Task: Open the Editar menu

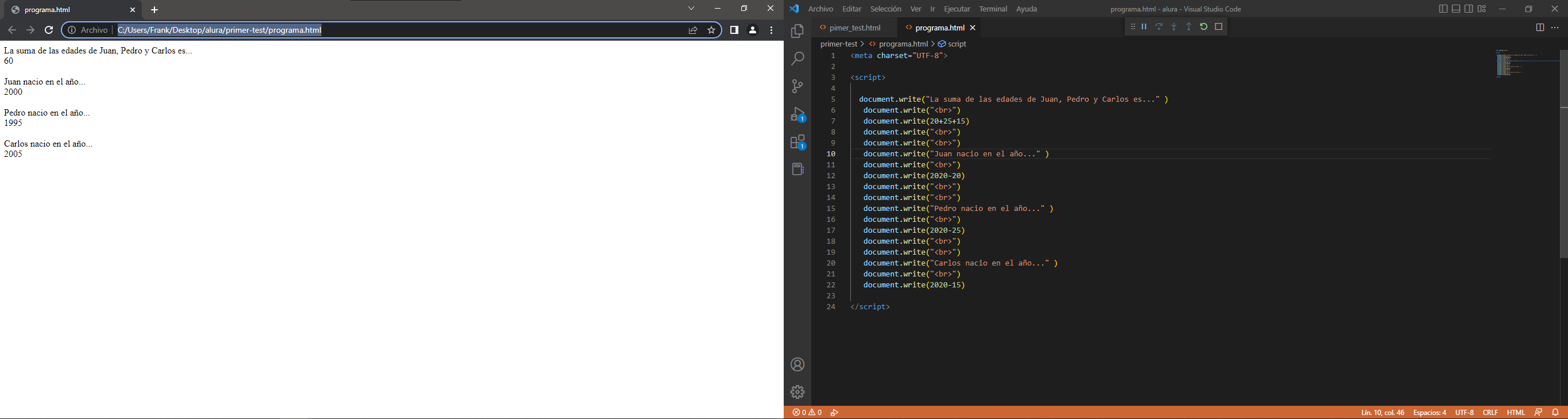Action: pos(851,9)
